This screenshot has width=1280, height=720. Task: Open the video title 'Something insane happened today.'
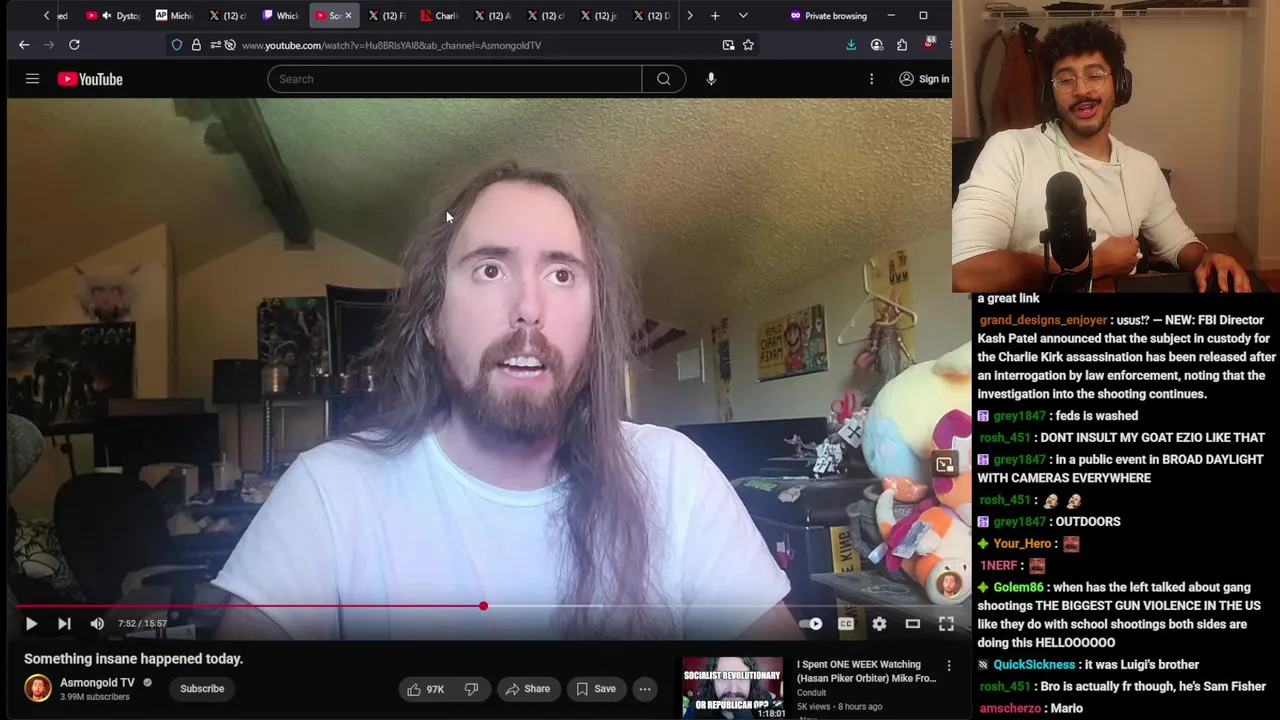tap(134, 659)
